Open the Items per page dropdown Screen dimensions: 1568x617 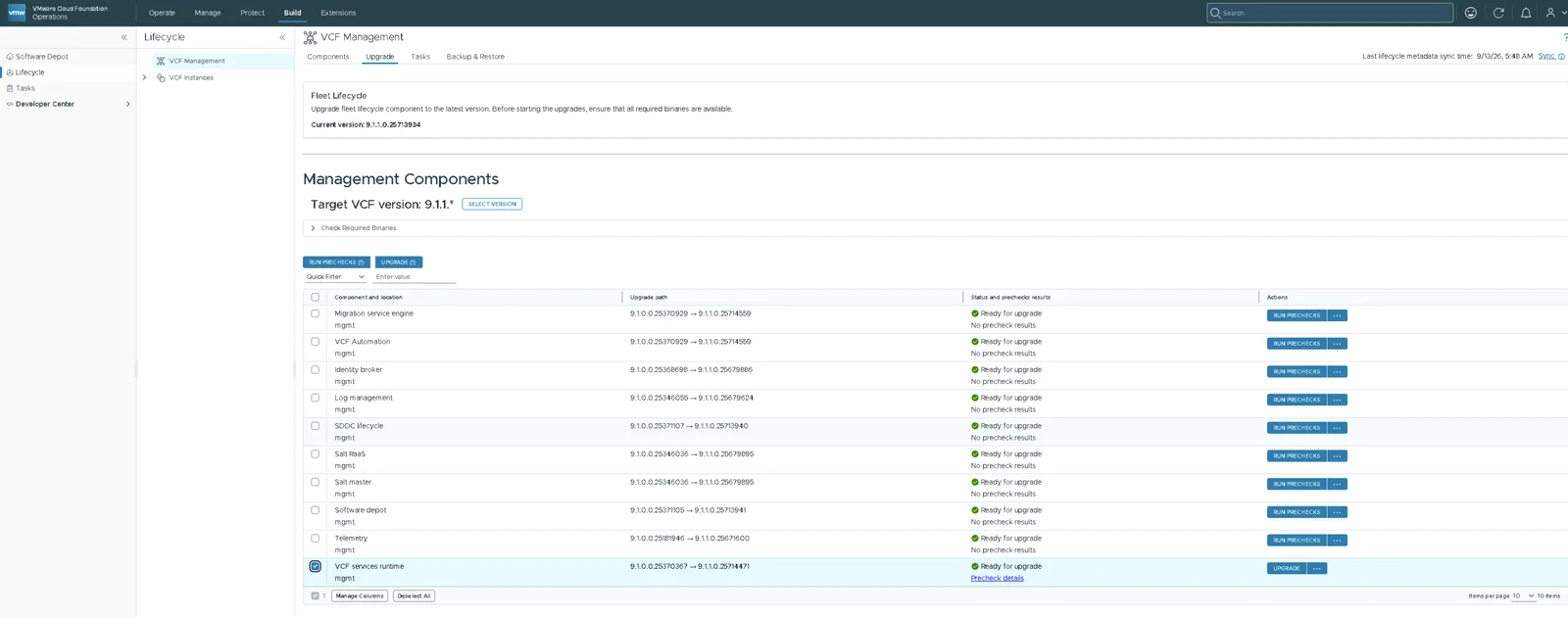(x=1524, y=595)
